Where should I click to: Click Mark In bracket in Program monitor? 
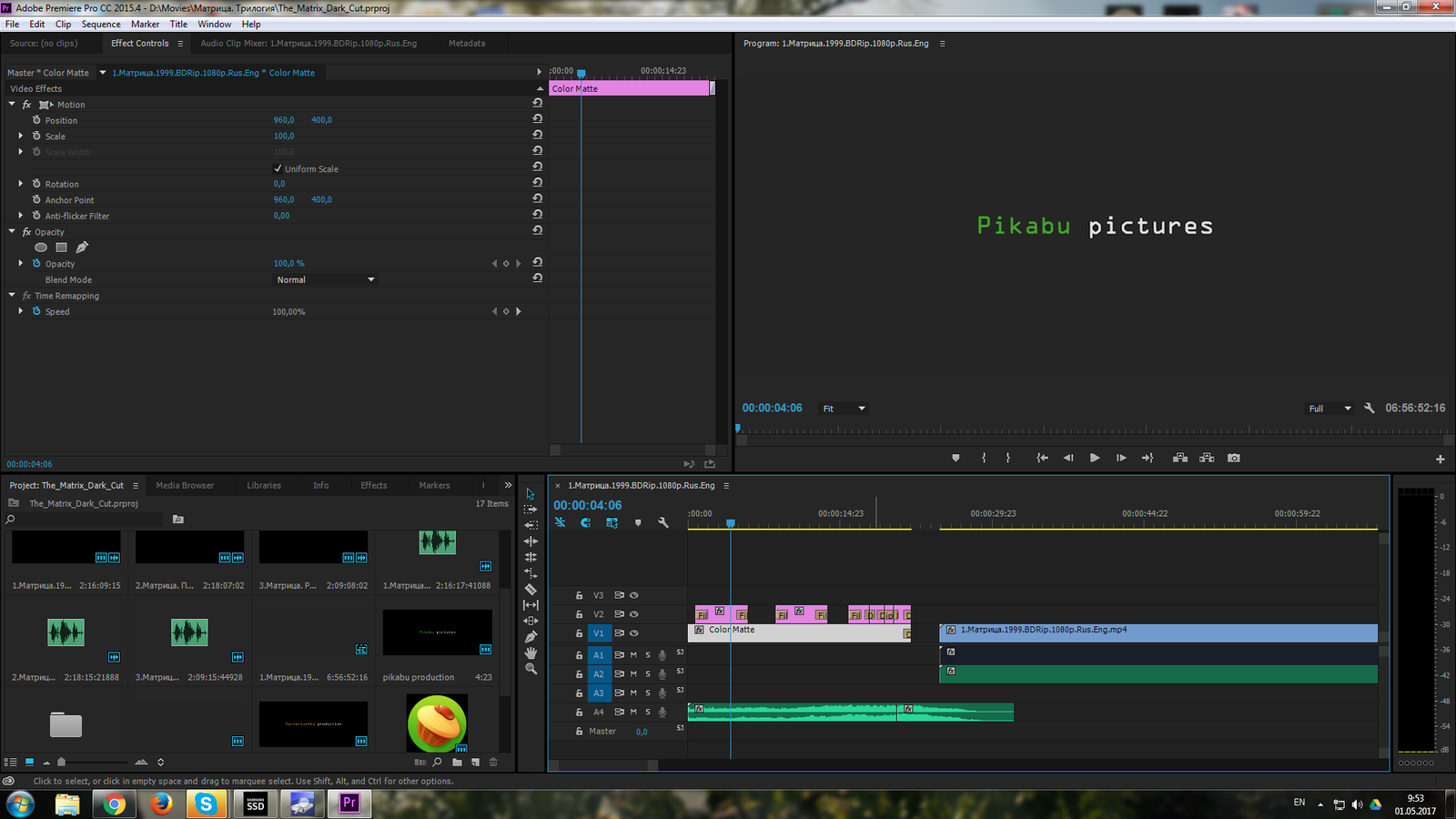coord(984,458)
